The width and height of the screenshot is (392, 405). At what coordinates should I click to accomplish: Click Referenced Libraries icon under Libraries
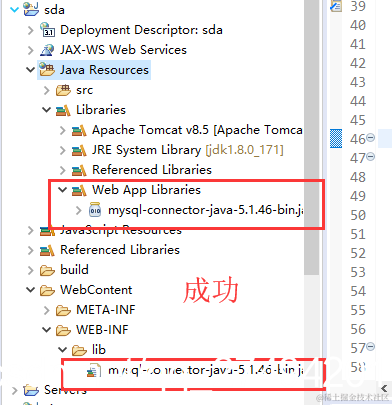[79, 170]
